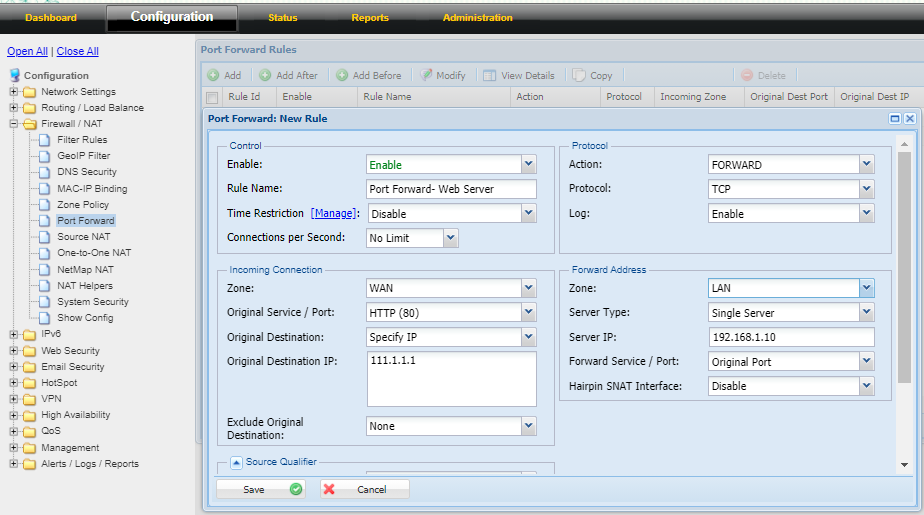Save the new port forward rule
Viewport: 924px width, 515px height.
tap(262, 490)
